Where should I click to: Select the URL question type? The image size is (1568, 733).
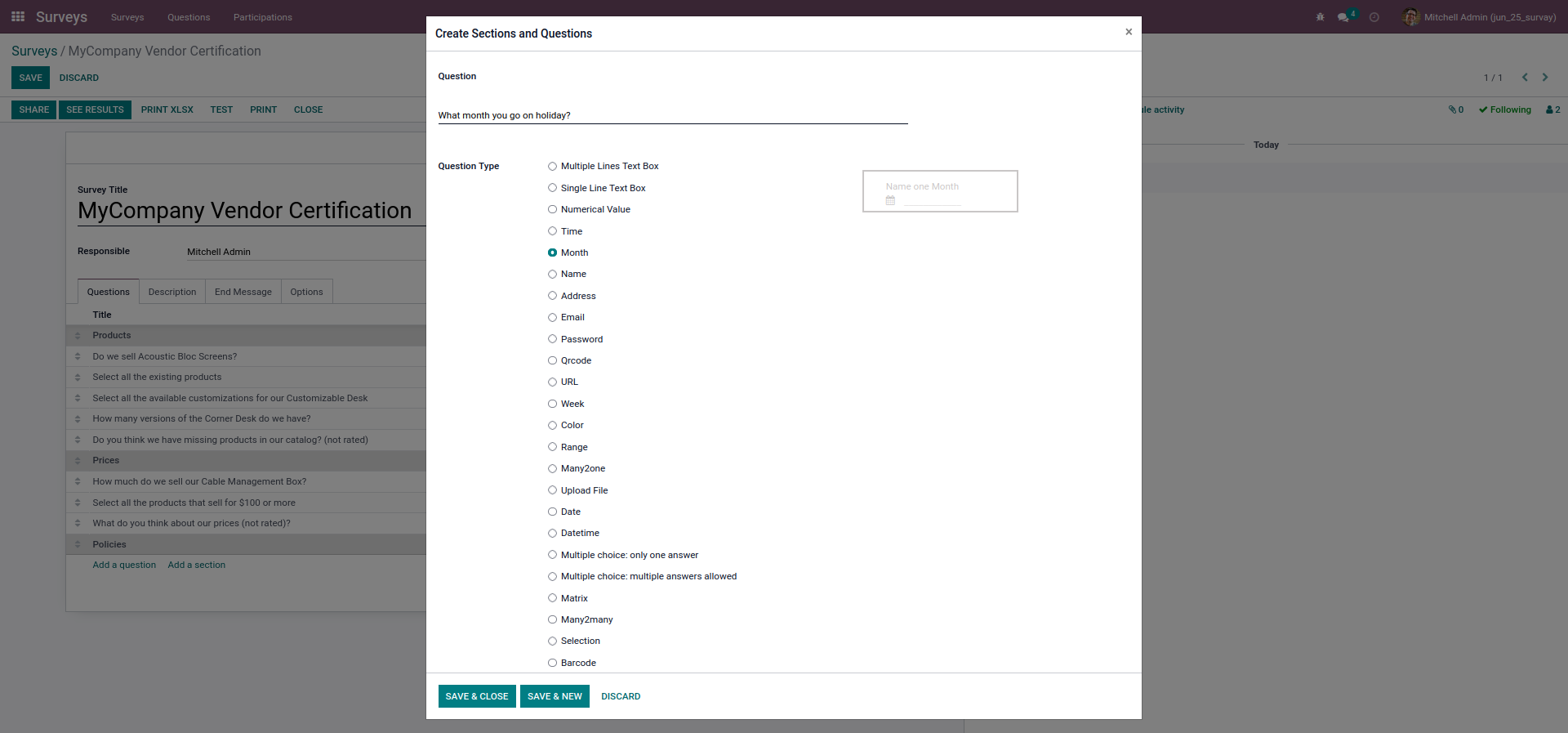coord(553,382)
